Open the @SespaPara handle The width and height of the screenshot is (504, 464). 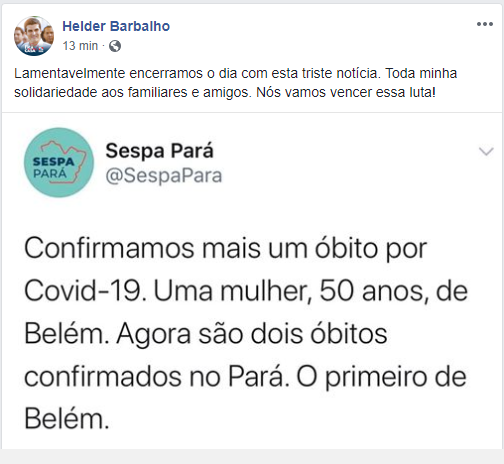(164, 176)
